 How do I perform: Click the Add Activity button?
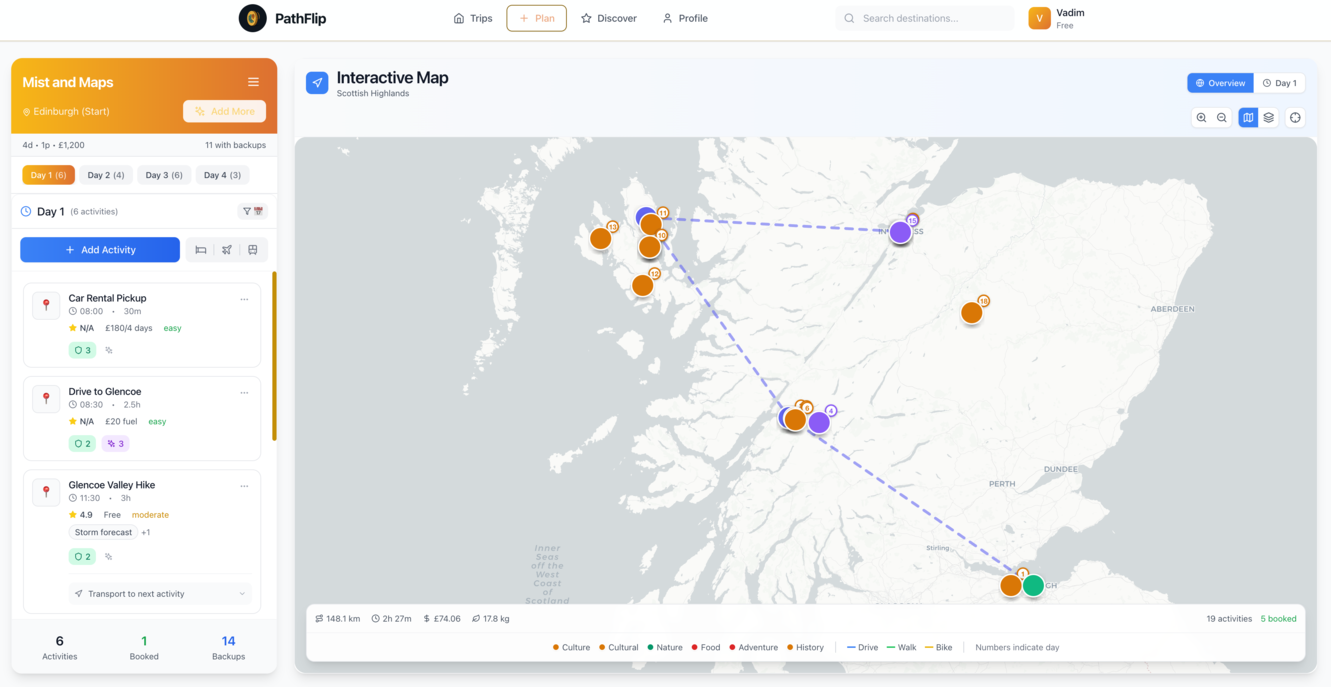[x=100, y=250]
